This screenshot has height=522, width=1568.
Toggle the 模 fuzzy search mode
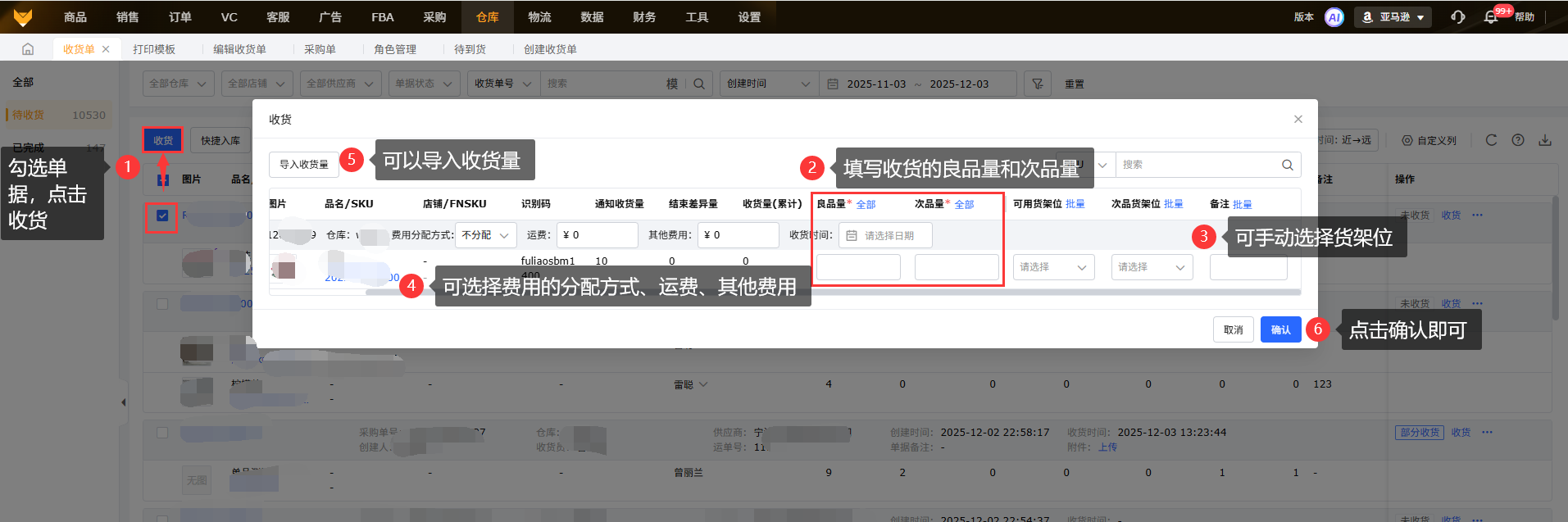[x=672, y=84]
